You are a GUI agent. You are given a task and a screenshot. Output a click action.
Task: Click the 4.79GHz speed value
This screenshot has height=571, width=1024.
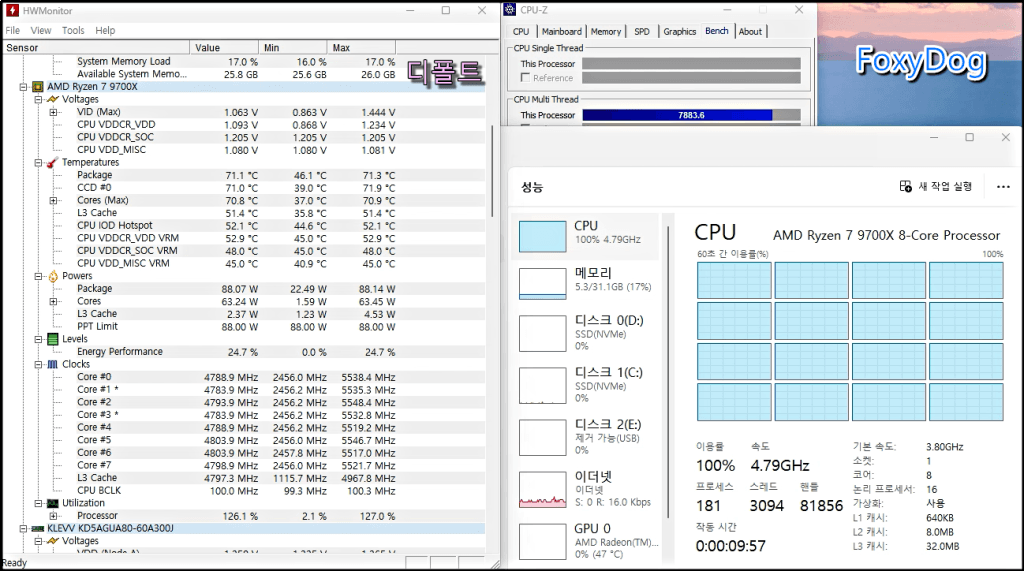click(x=780, y=466)
